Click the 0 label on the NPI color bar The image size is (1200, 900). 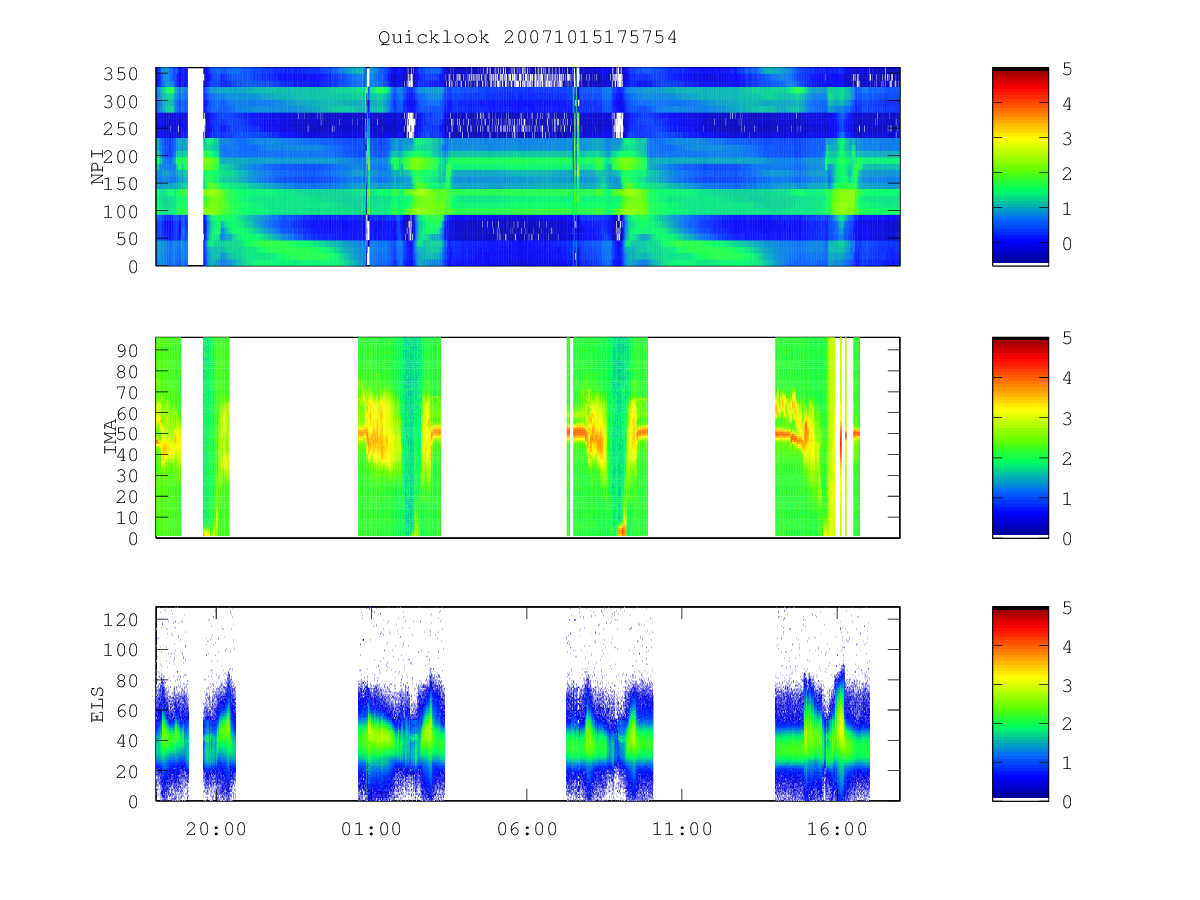[x=1068, y=244]
